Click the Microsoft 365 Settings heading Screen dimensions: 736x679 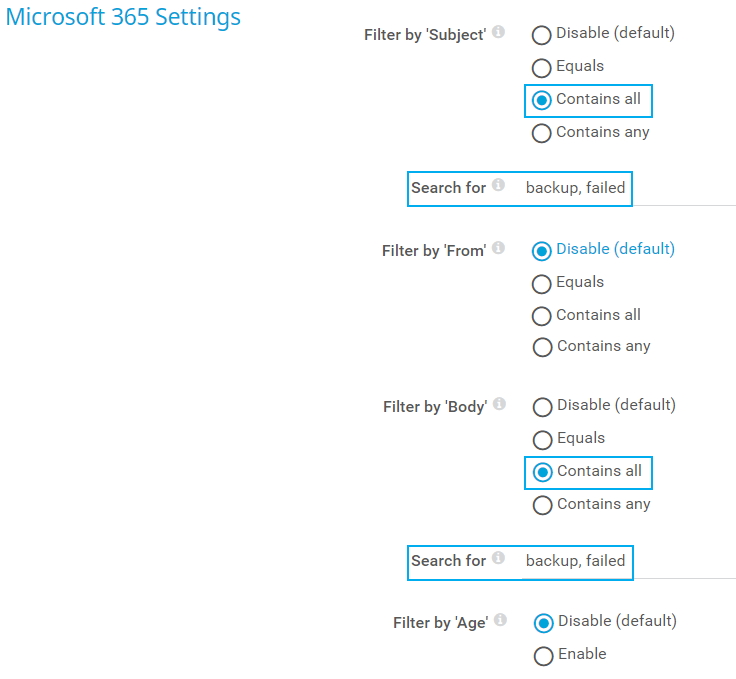pos(123,17)
